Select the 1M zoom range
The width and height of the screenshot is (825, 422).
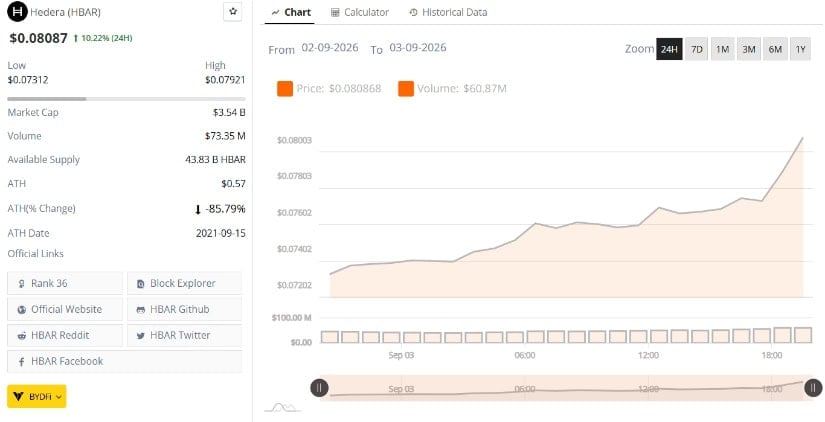tap(722, 49)
